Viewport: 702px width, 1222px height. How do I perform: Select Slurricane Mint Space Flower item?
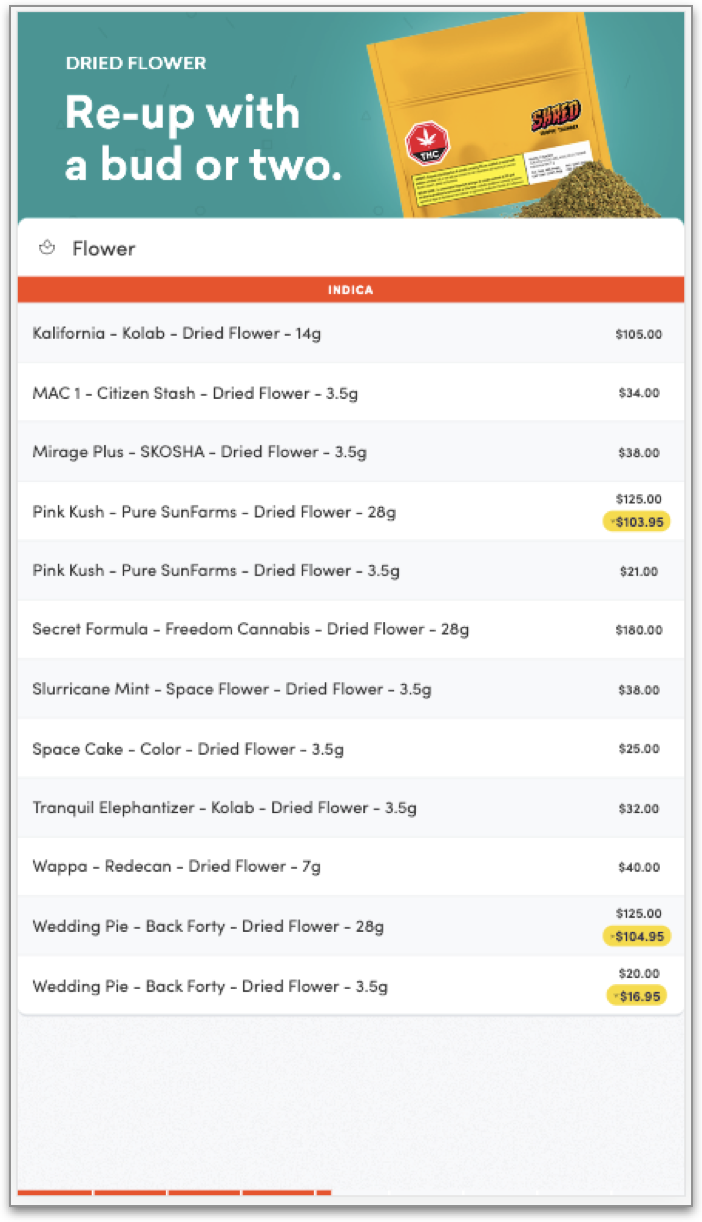(232, 689)
